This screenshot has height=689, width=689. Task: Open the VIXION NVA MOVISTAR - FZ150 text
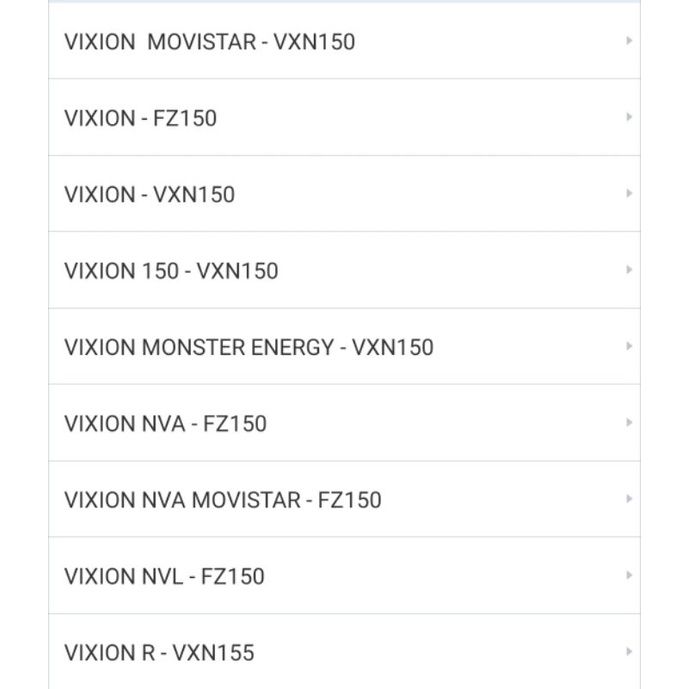[222, 500]
